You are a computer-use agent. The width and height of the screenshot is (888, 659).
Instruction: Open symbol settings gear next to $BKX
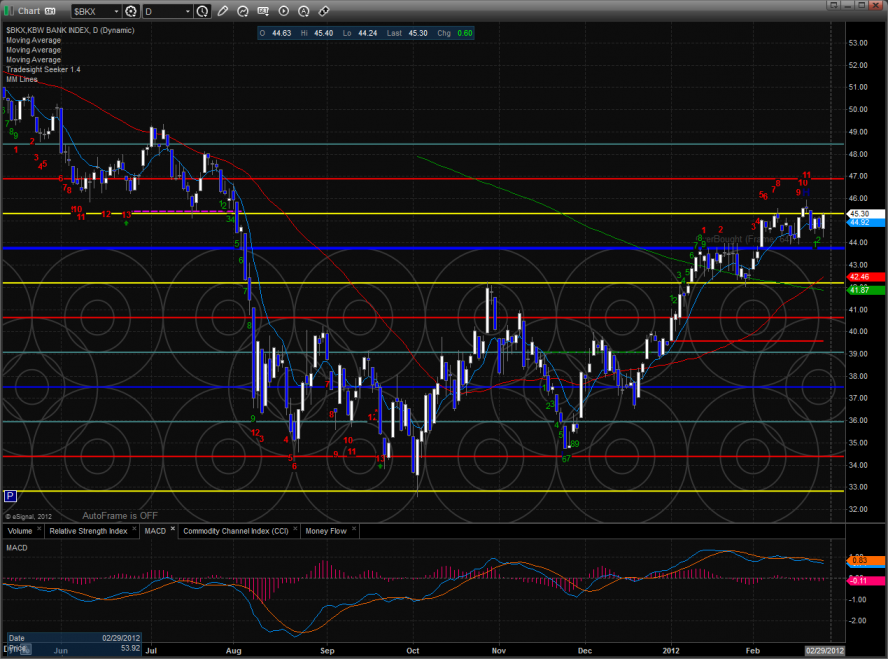(130, 11)
